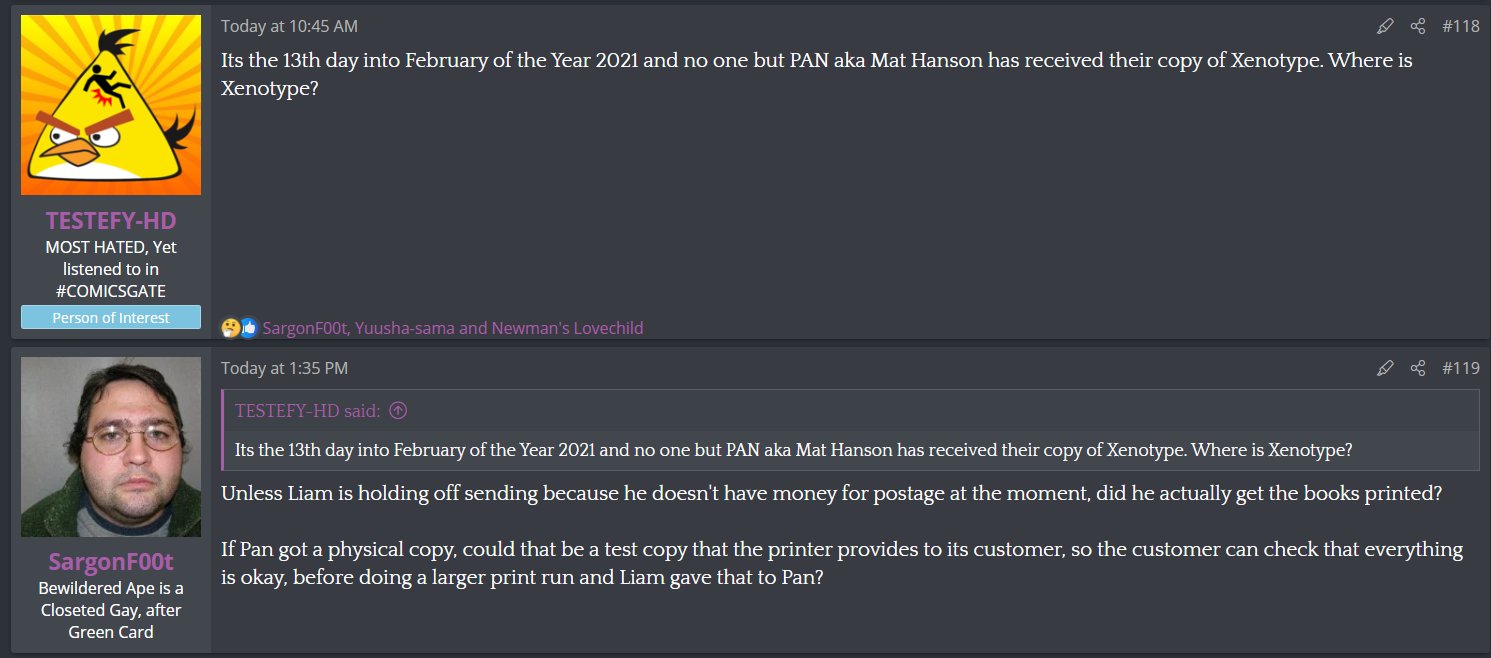Click highlighter icon on post #119

tap(1385, 368)
